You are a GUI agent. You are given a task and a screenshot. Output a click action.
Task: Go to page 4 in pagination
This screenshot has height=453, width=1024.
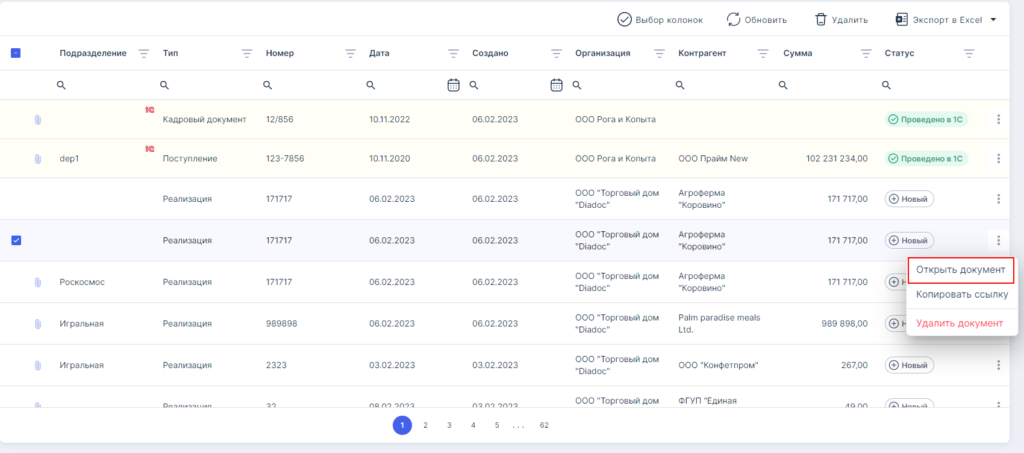(473, 426)
